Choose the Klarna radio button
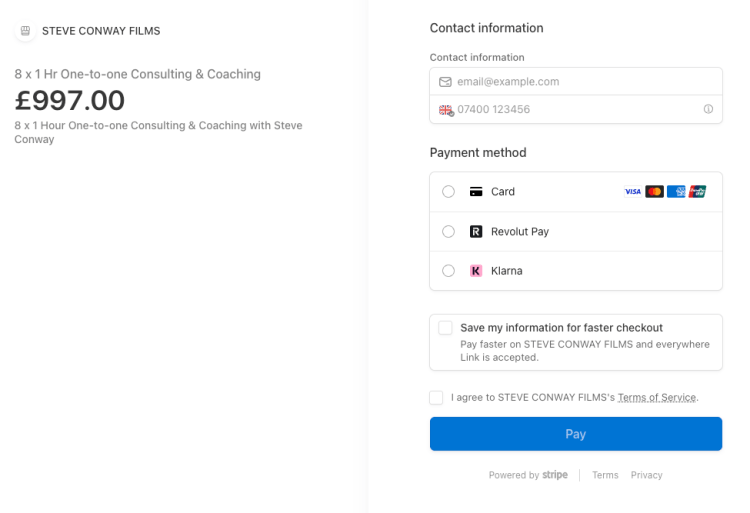This screenshot has width=750, height=513. pos(448,271)
